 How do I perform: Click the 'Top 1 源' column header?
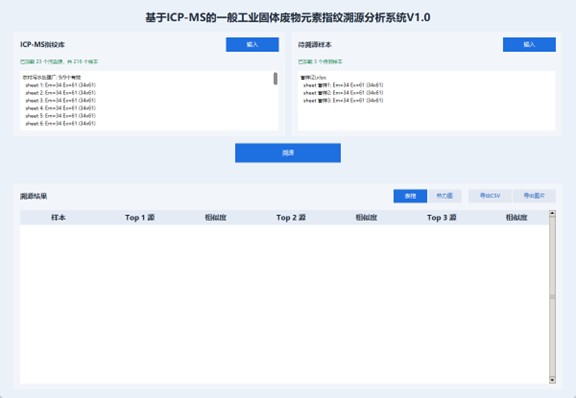click(x=140, y=218)
